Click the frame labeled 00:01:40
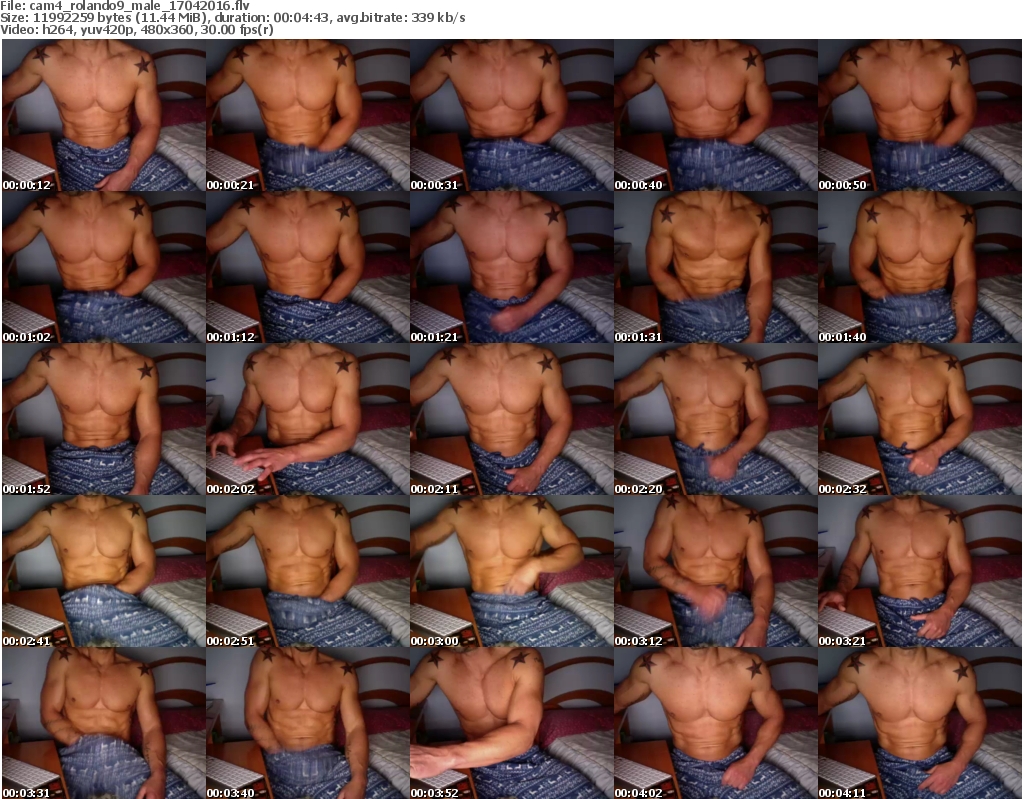1024x799 pixels. (920, 267)
